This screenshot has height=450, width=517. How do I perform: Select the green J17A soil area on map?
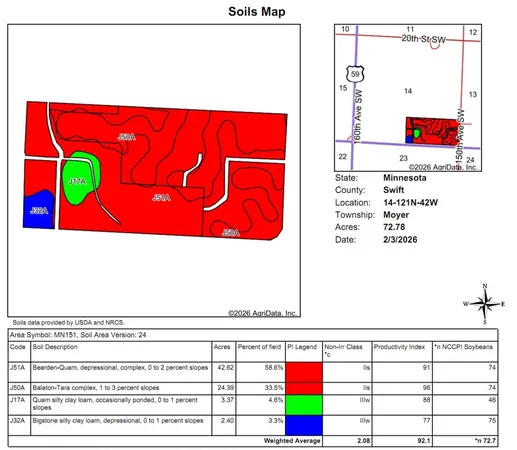point(81,178)
